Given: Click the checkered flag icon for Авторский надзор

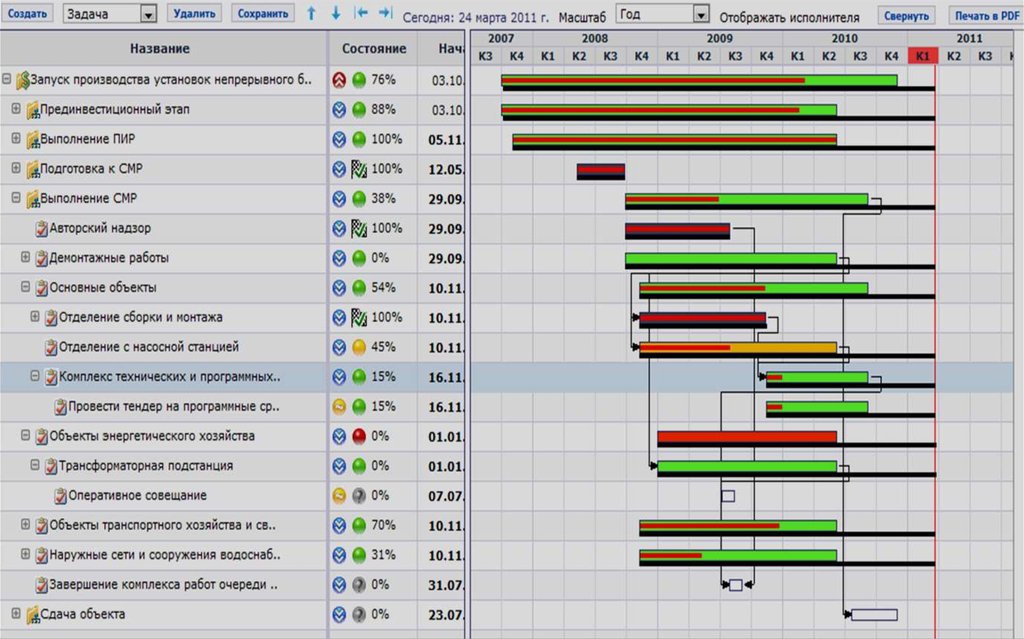Looking at the screenshot, I should 359,229.
